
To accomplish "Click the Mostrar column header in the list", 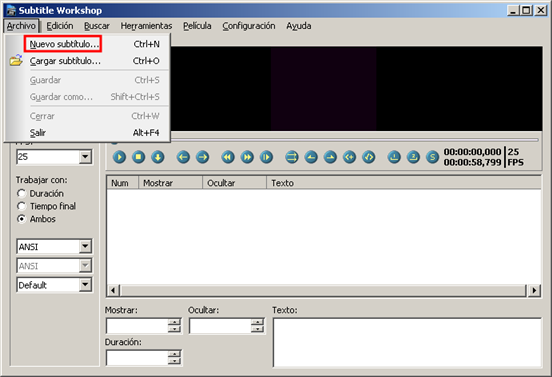I will click(x=171, y=183).
